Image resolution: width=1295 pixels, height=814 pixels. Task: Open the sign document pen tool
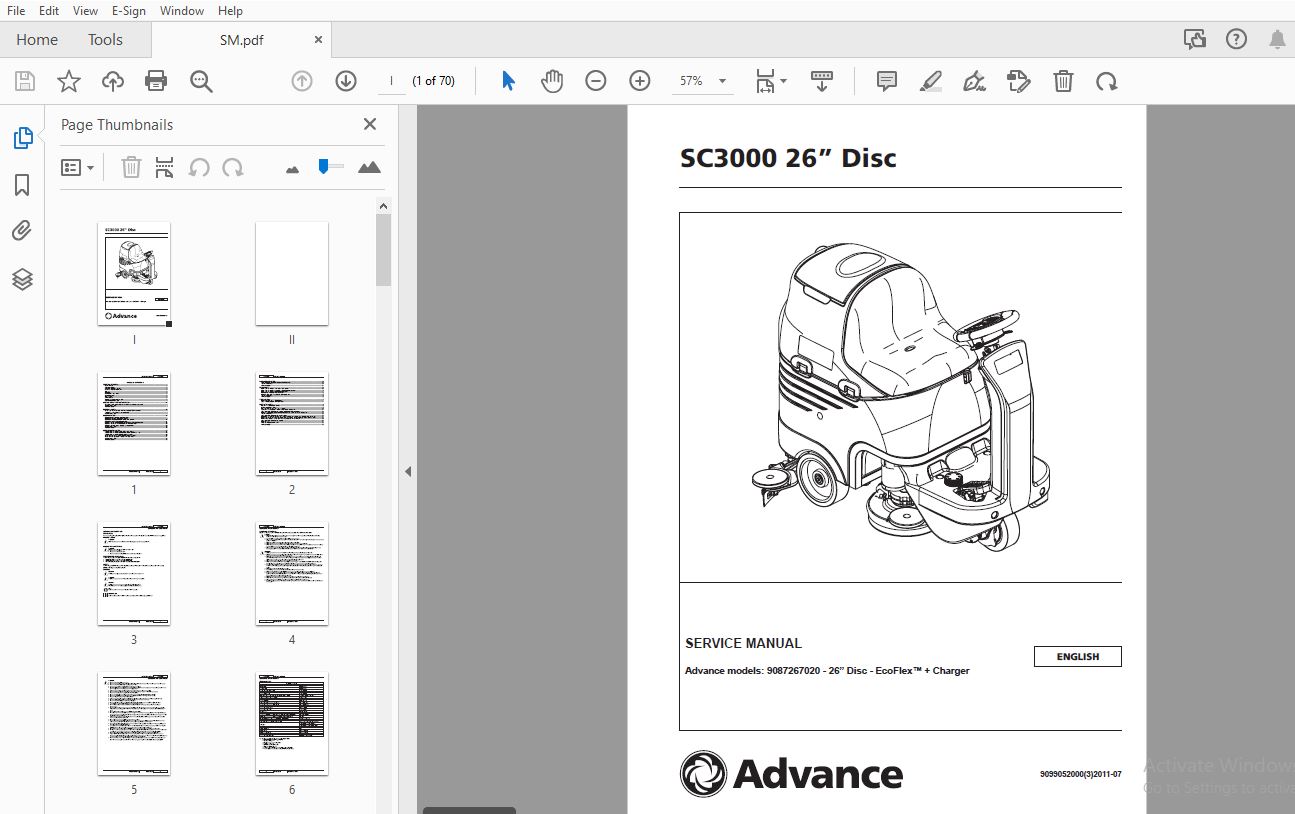[x=974, y=81]
